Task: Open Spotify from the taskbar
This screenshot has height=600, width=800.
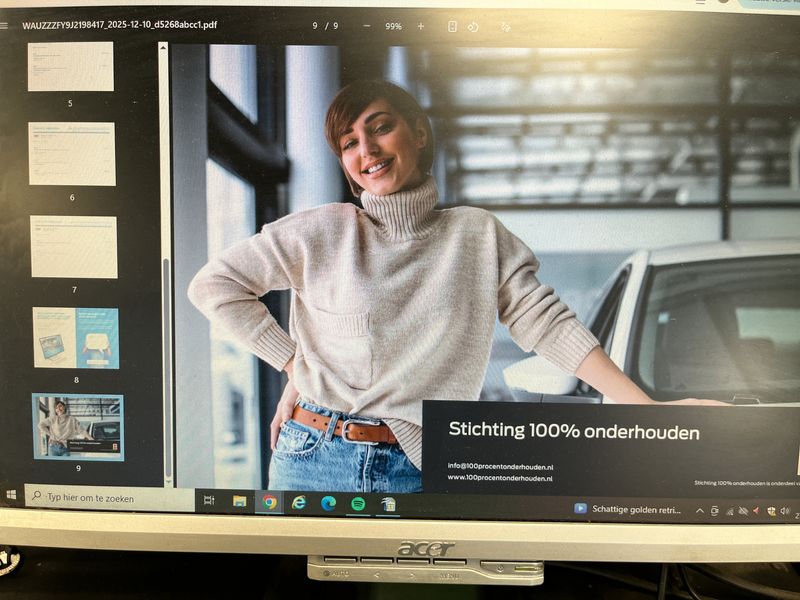Action: (358, 504)
